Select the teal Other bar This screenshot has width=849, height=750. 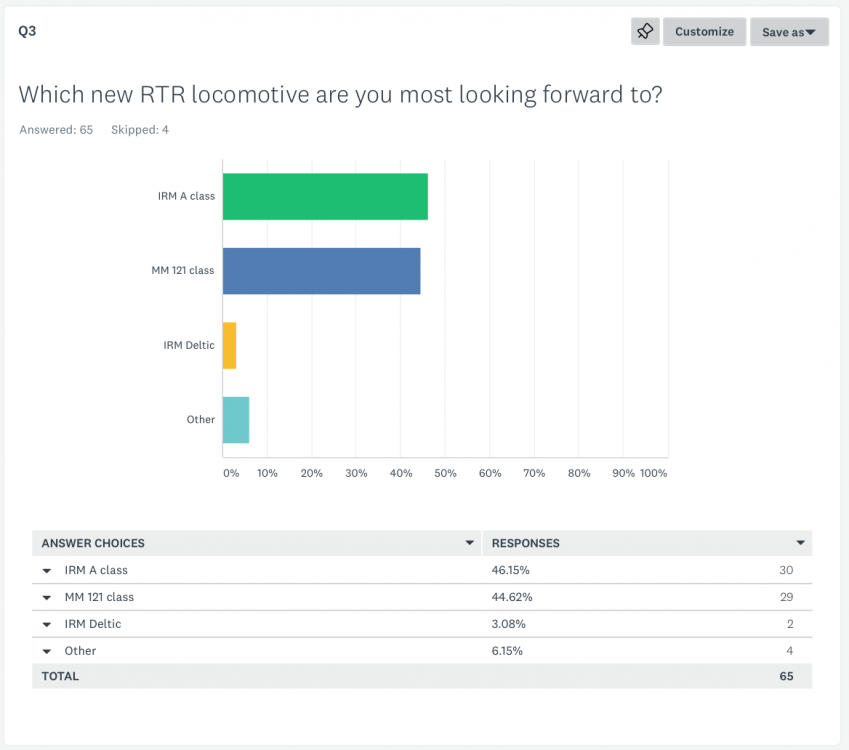pos(235,420)
